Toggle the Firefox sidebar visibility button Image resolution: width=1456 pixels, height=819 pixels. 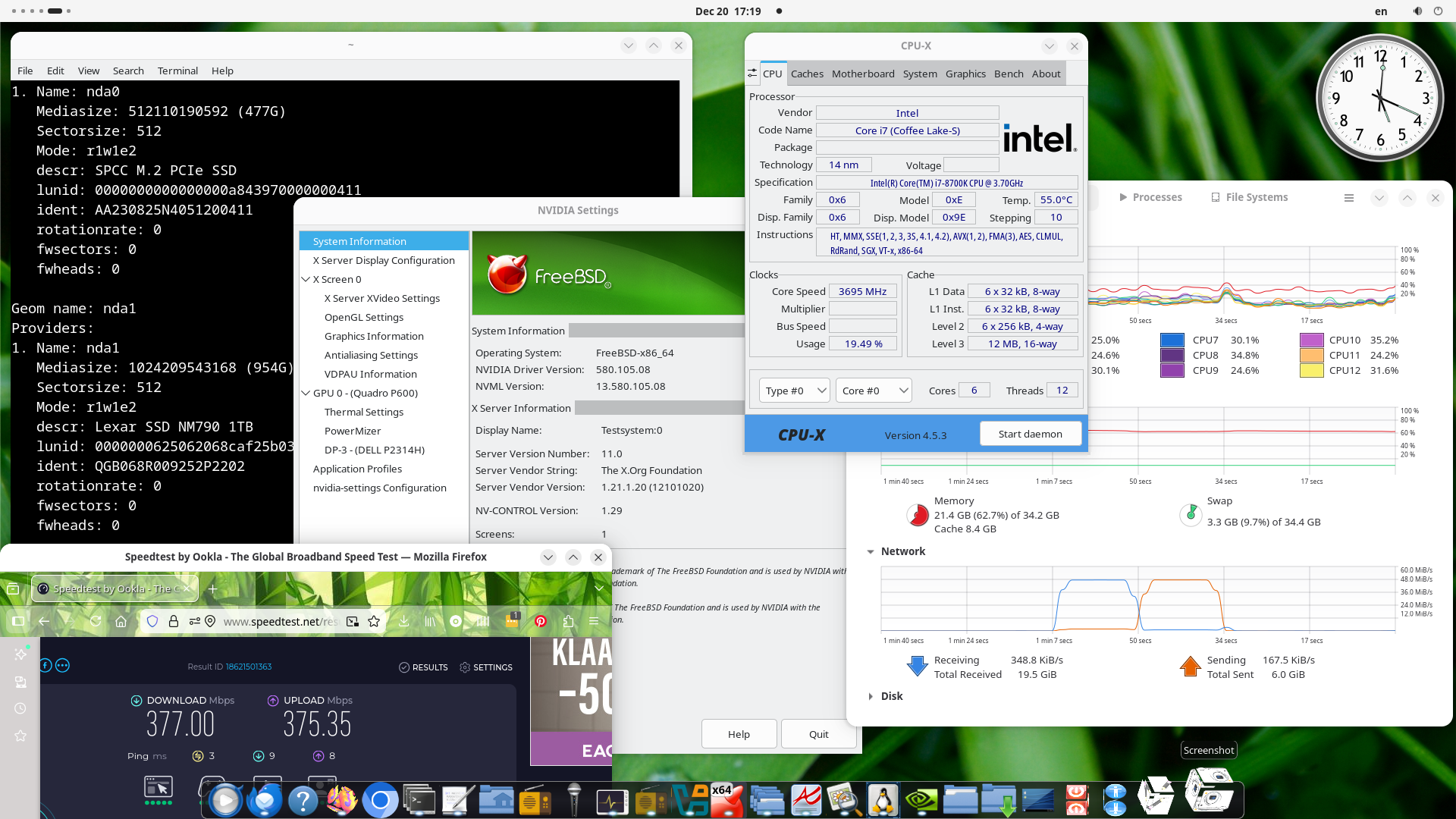17,622
